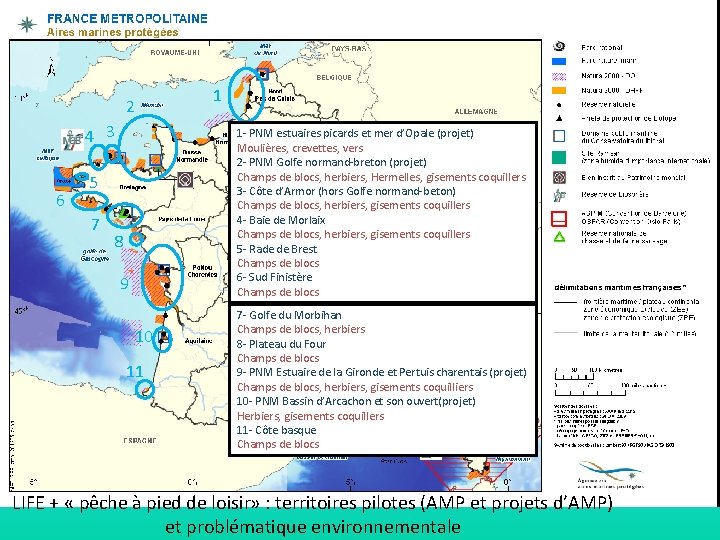720x540 pixels.
Task: Click map number 1 near Pas de Calais
Action: (x=217, y=96)
